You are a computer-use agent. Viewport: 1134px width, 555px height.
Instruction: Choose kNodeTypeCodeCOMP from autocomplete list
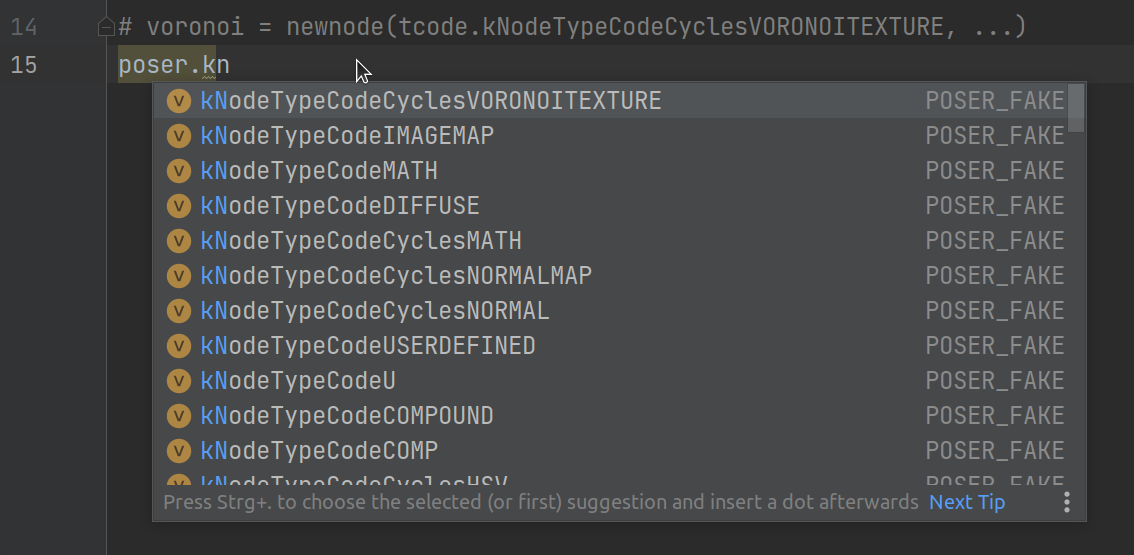coord(319,451)
